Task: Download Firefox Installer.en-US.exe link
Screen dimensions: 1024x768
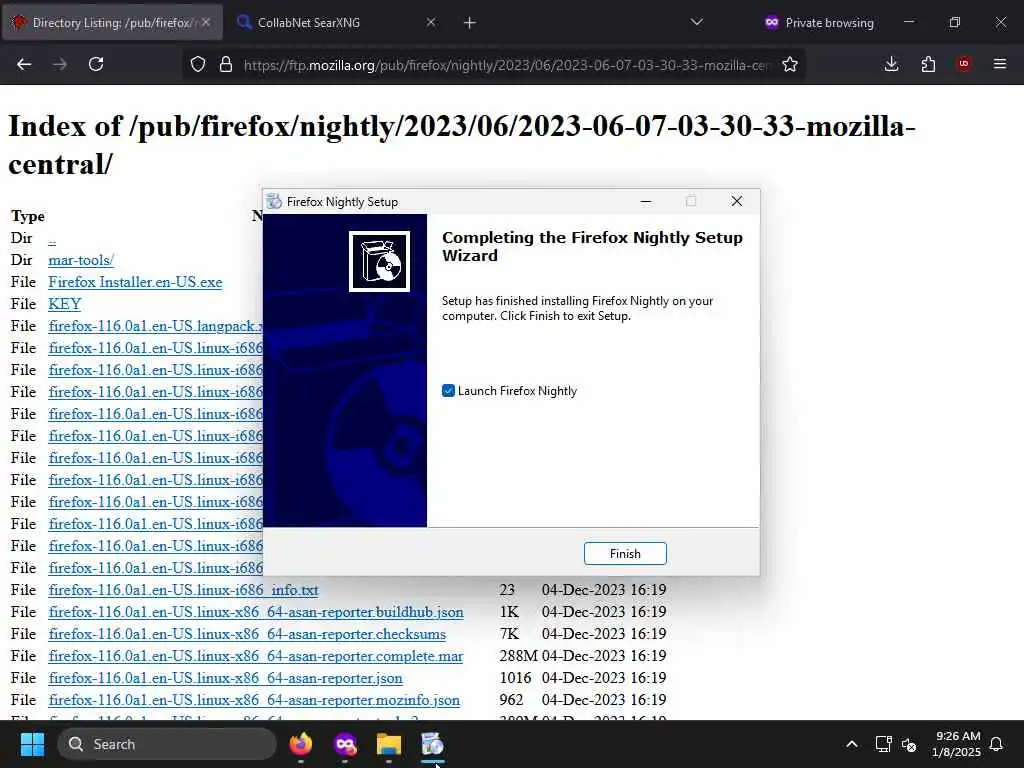Action: click(135, 282)
